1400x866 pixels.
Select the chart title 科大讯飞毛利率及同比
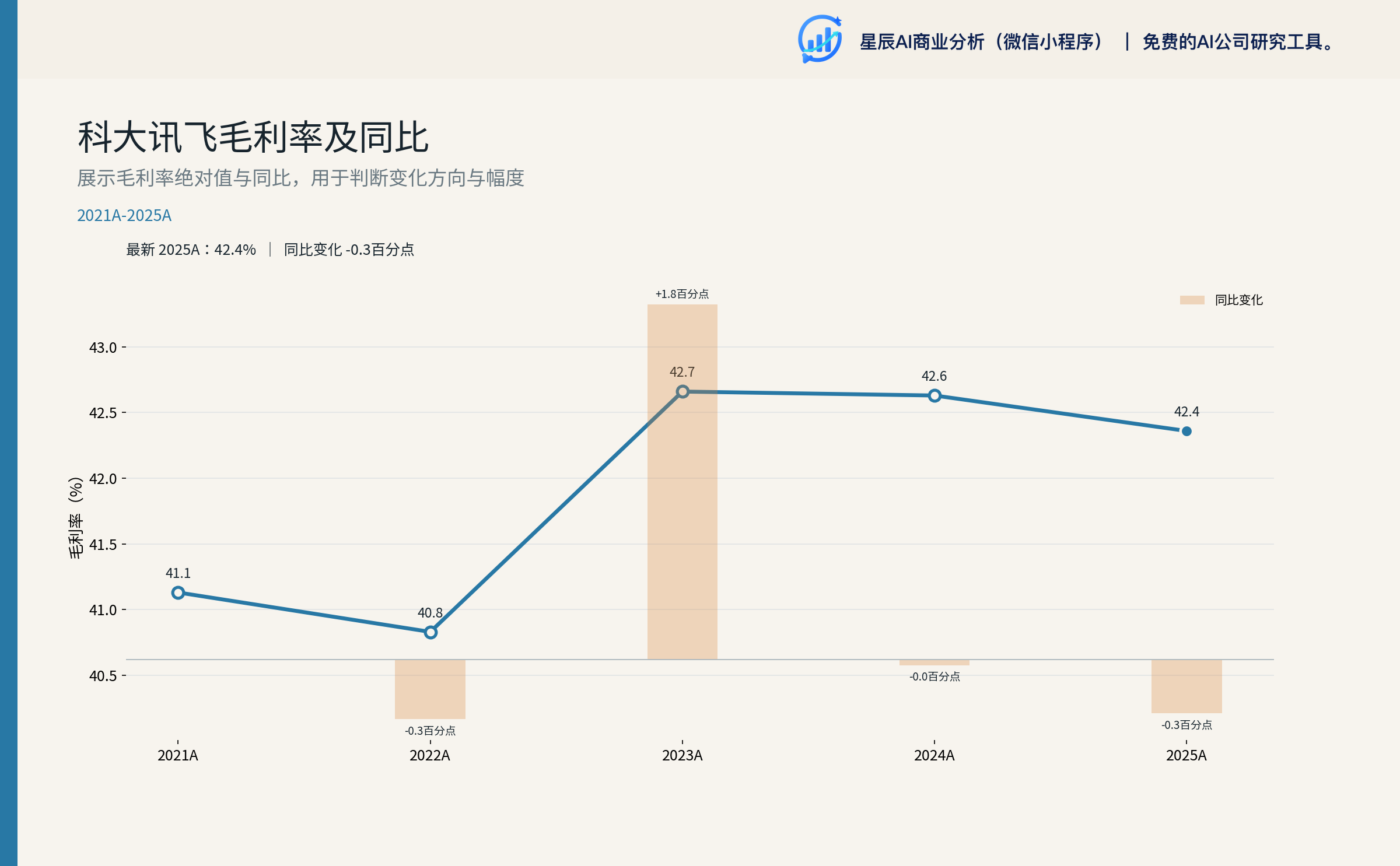point(253,138)
